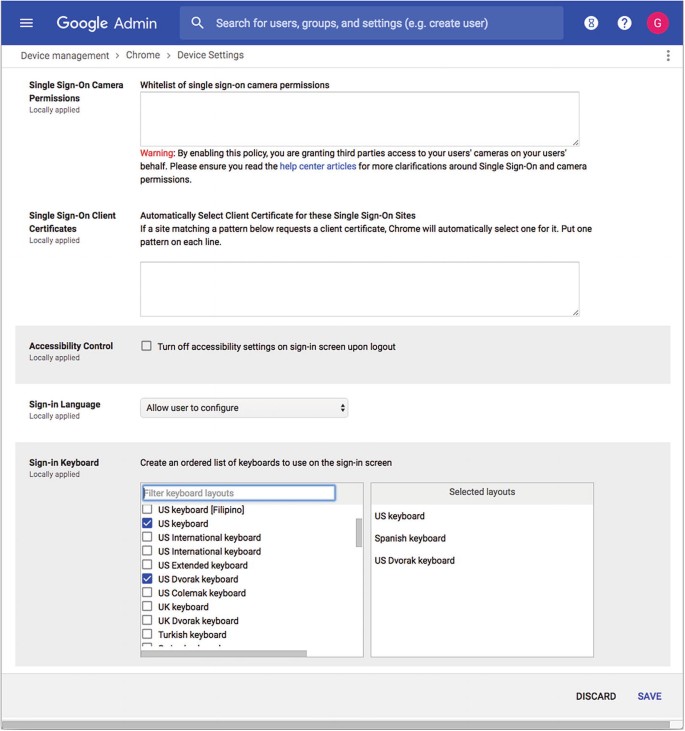685x731 pixels.
Task: Open the hamburger main menu
Action: click(26, 23)
